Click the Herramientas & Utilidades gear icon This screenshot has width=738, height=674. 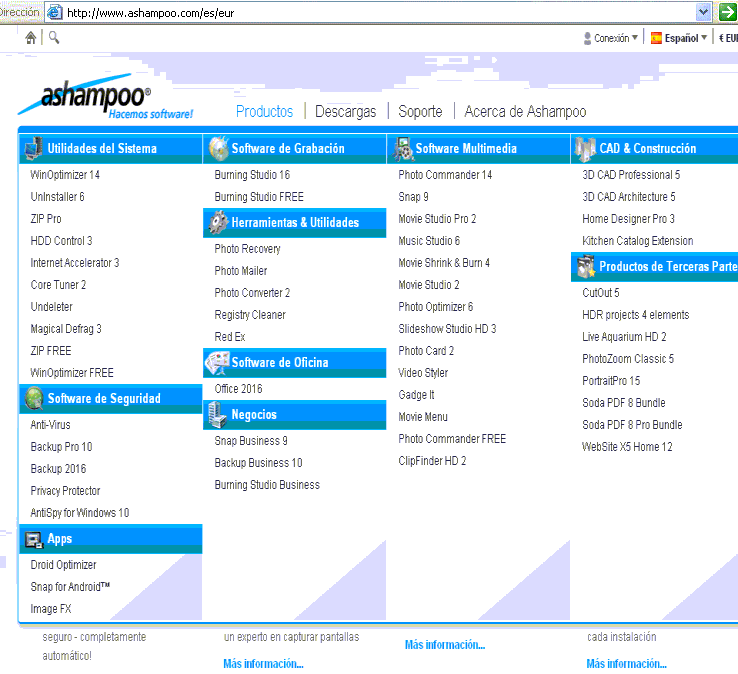[x=218, y=222]
